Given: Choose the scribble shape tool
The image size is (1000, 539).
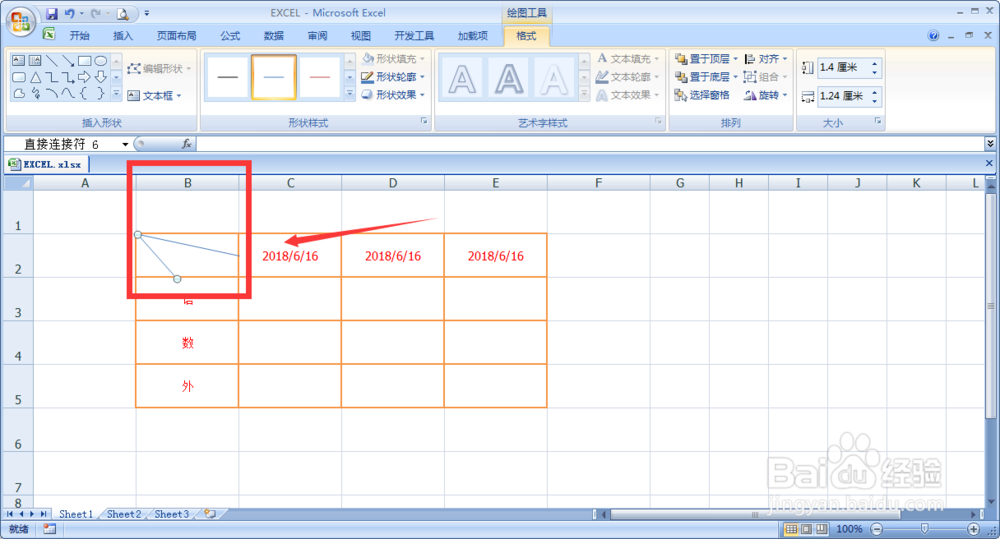Looking at the screenshot, I should click(x=35, y=94).
